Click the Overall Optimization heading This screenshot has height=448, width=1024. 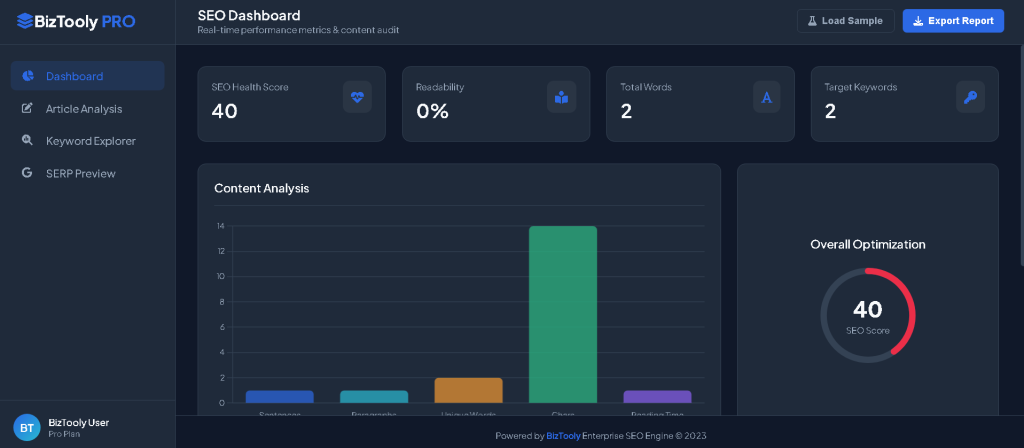(x=867, y=244)
